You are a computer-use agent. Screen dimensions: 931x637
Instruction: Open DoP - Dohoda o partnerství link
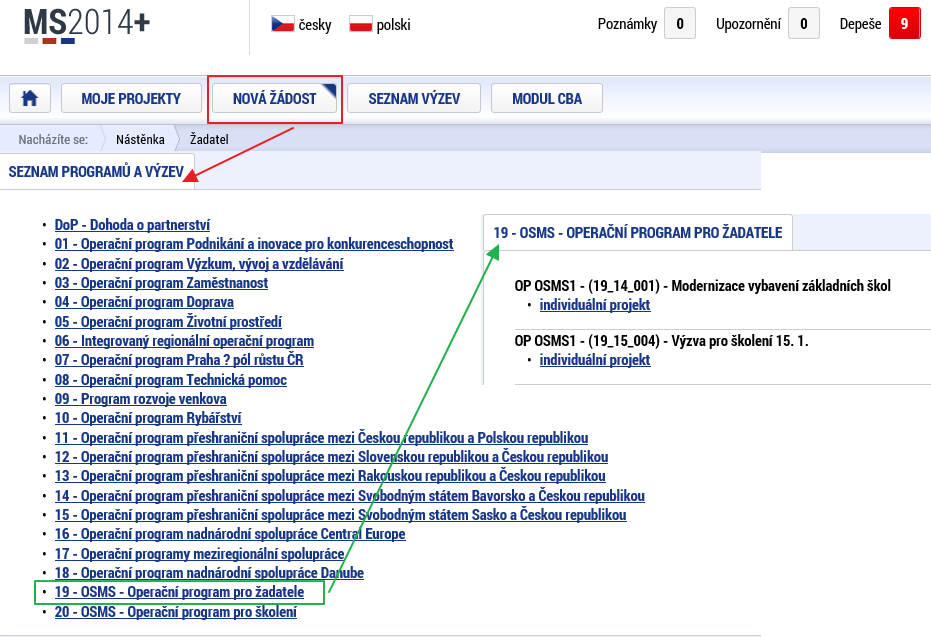coord(132,225)
